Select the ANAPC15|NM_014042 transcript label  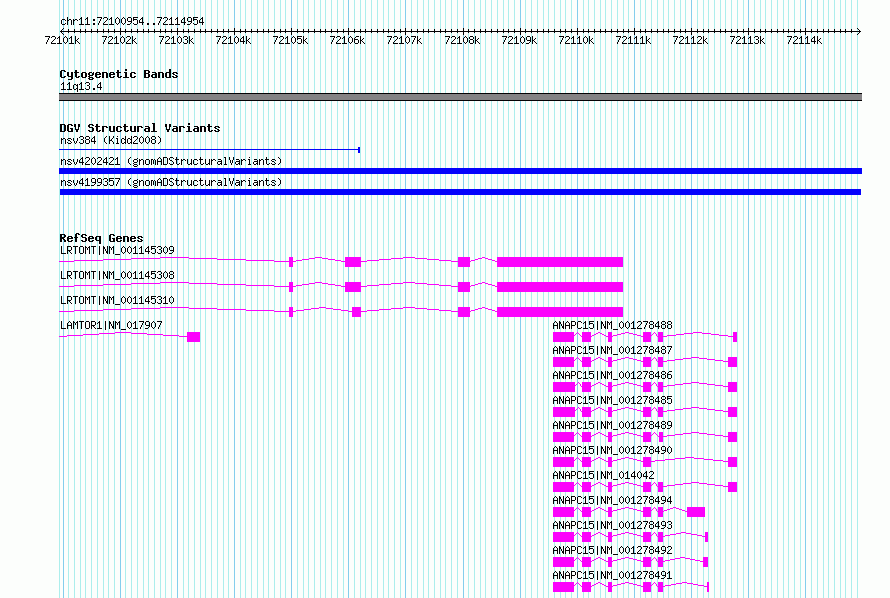[x=603, y=475]
